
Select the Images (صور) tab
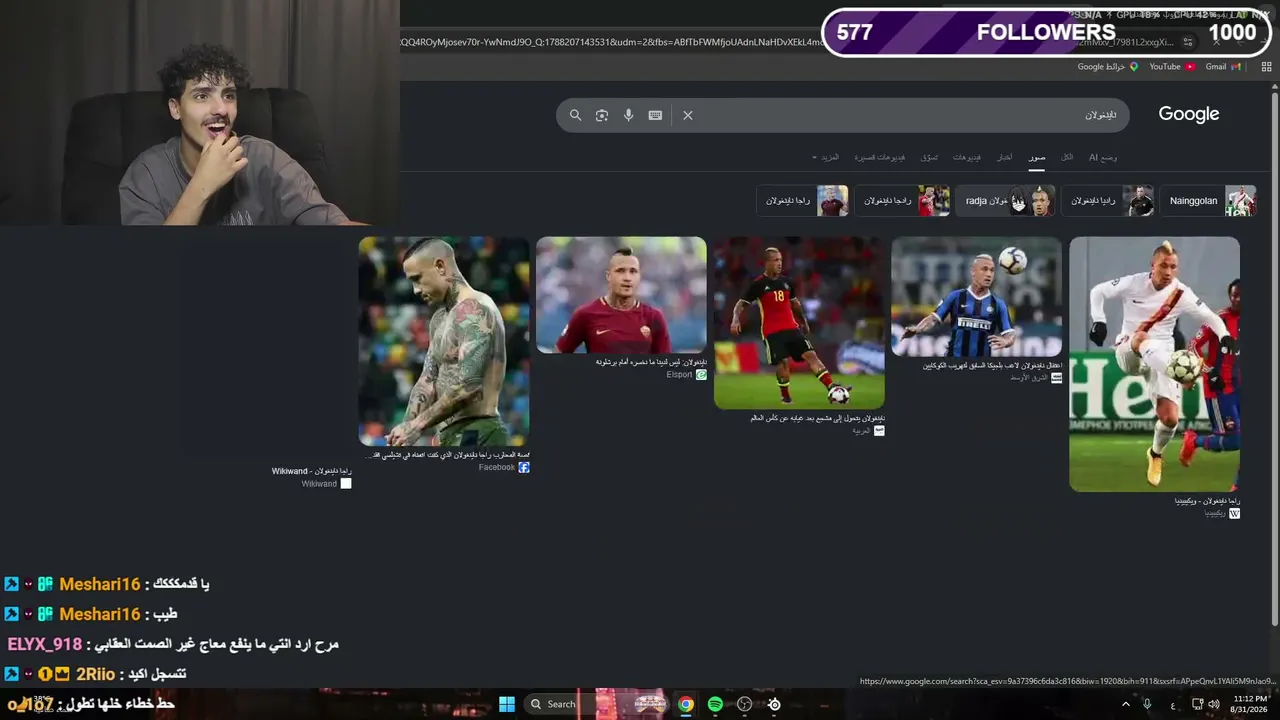point(1037,157)
